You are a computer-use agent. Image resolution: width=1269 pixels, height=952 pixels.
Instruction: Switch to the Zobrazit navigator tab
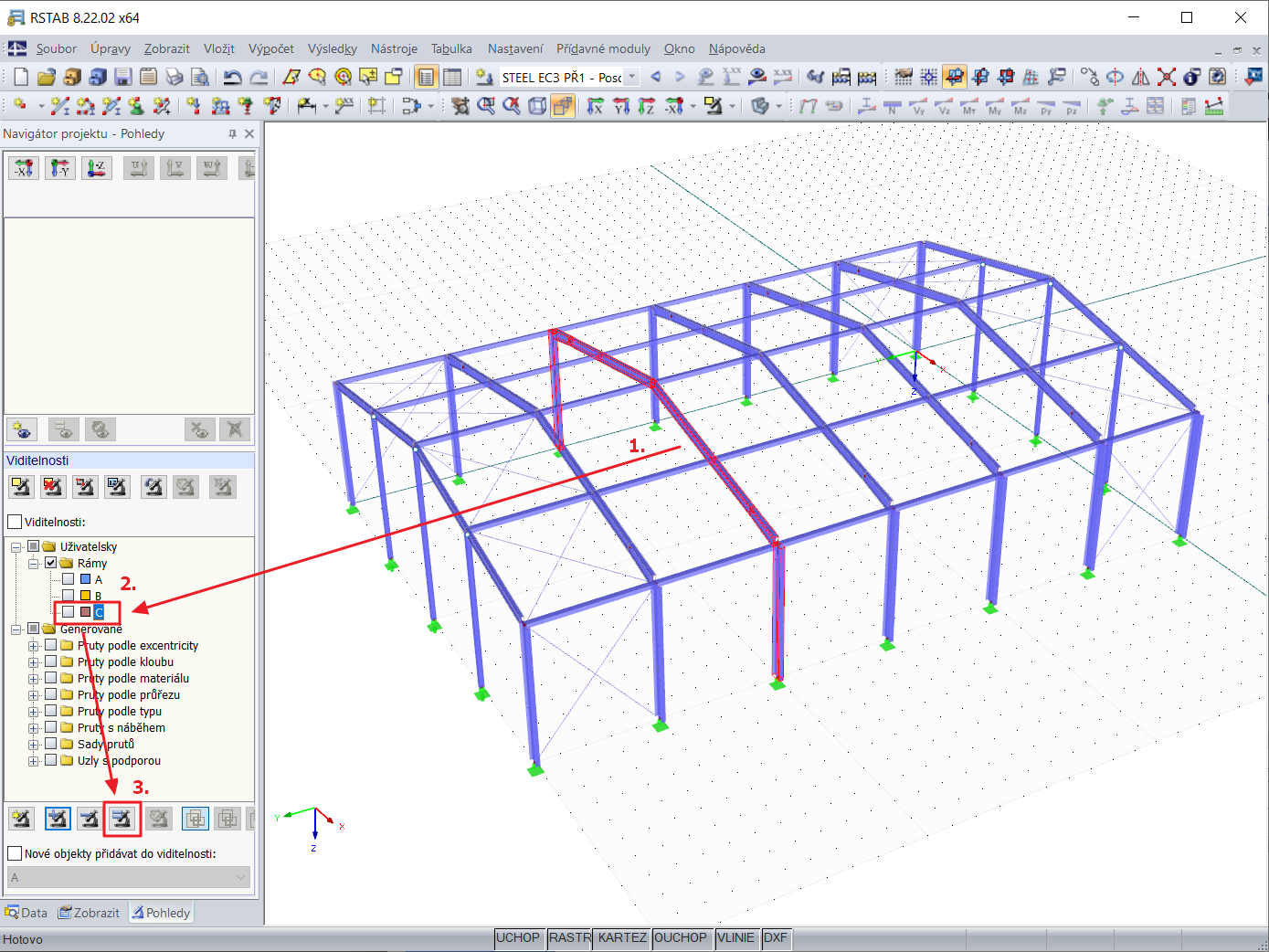tap(89, 913)
